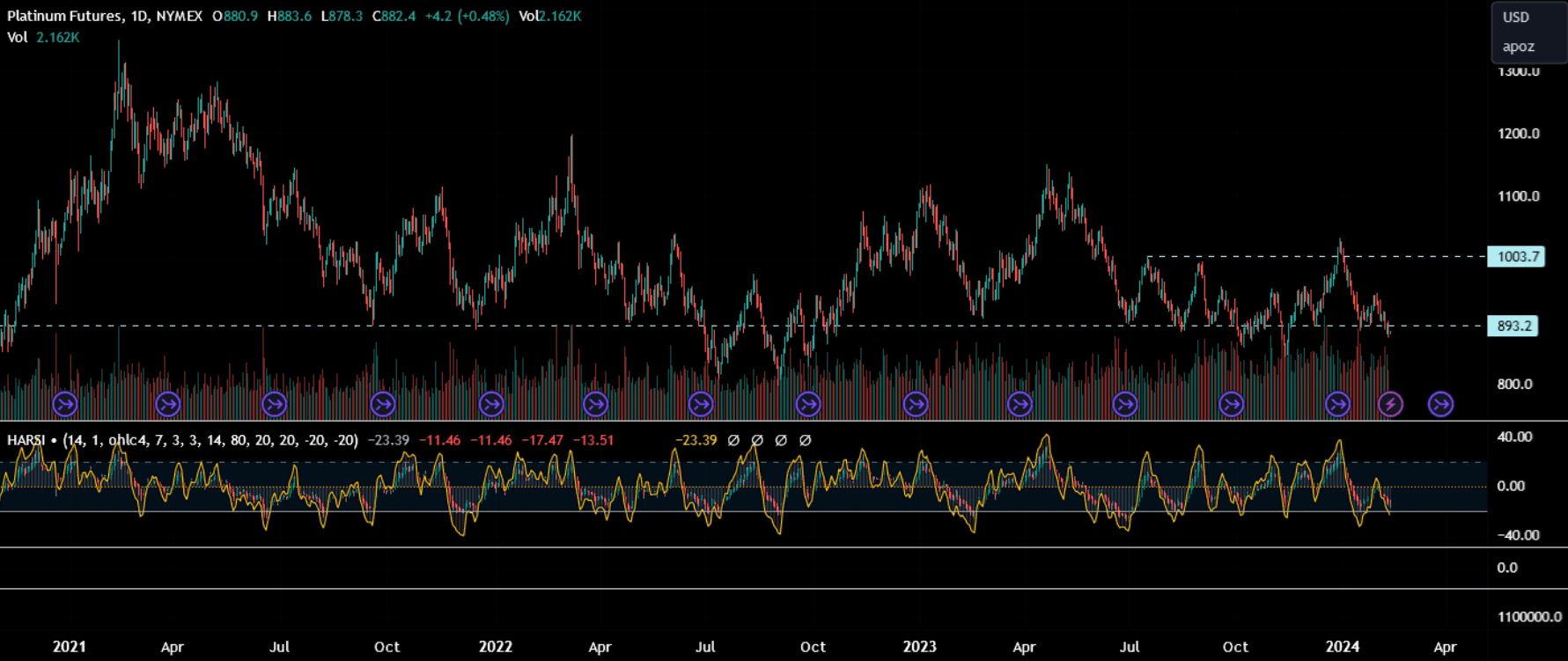Click the 40.00 HARSI scale label
Image resolution: width=1568 pixels, height=661 pixels.
(x=1514, y=437)
